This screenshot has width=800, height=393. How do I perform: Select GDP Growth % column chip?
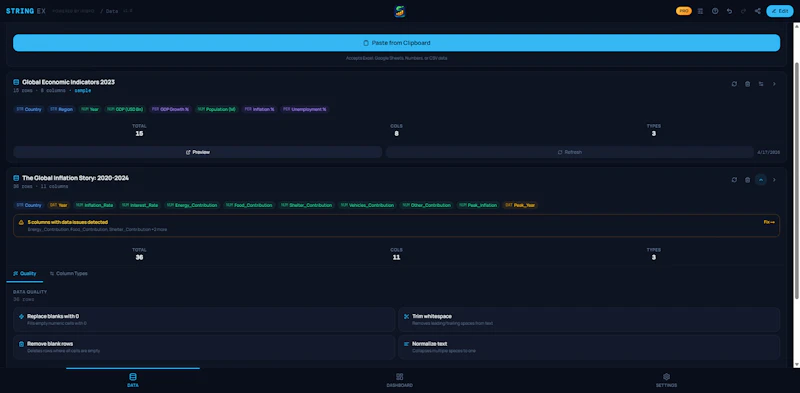tap(171, 109)
